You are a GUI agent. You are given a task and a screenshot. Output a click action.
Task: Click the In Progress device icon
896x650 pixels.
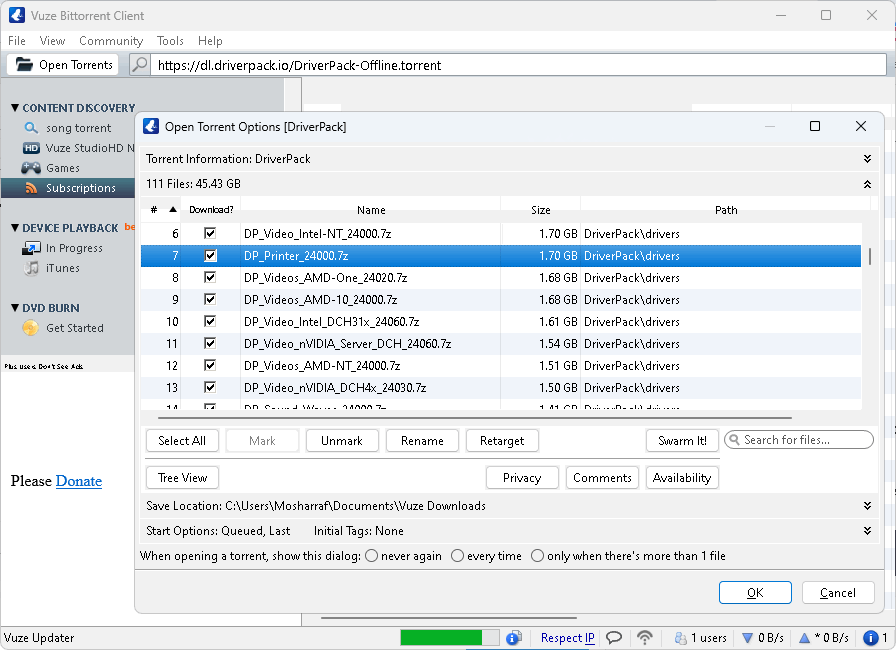click(31, 248)
